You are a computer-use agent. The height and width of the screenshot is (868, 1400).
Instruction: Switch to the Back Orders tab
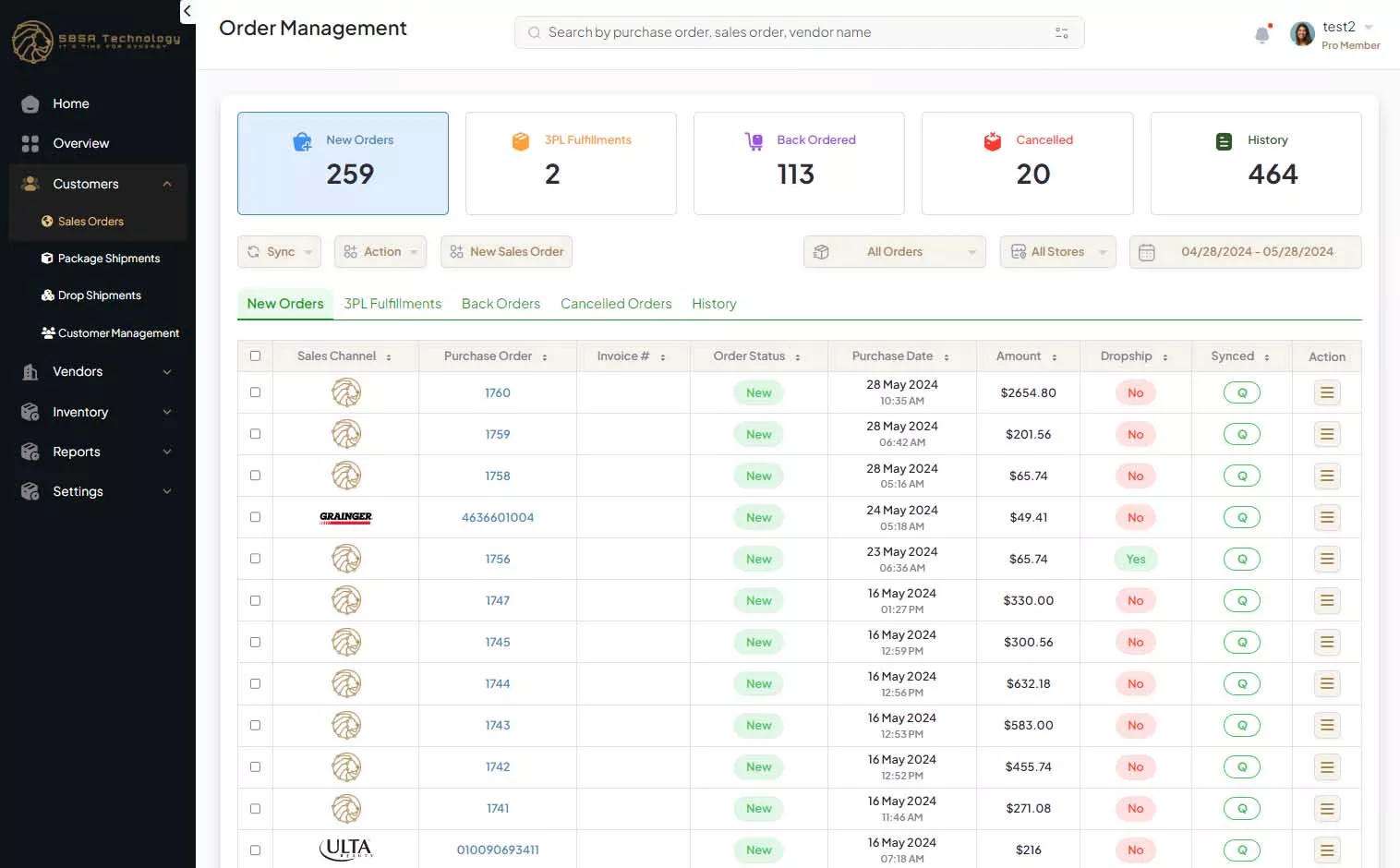pos(501,304)
